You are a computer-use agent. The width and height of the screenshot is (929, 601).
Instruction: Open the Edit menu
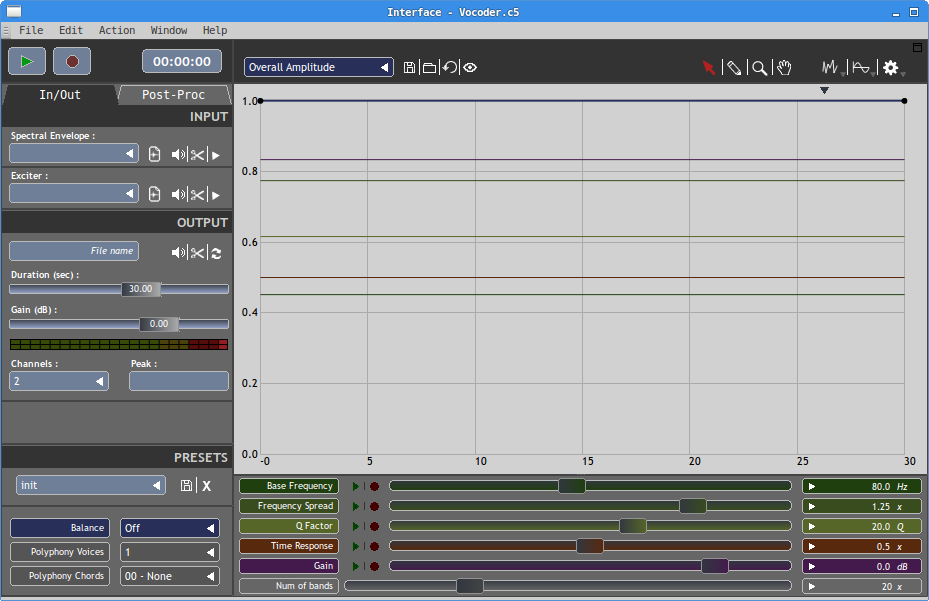pyautogui.click(x=71, y=30)
